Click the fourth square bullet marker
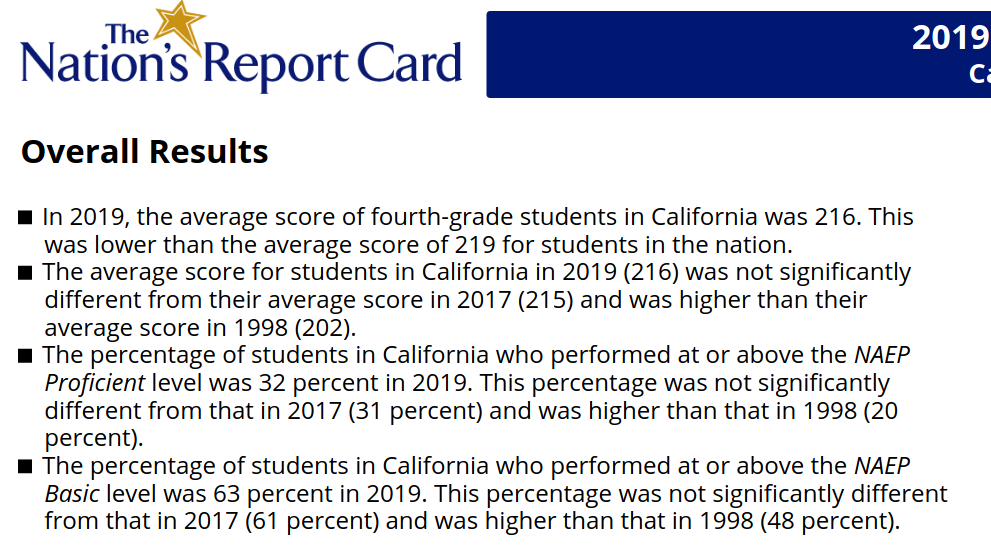Image resolution: width=991 pixels, height=552 pixels. point(26,466)
